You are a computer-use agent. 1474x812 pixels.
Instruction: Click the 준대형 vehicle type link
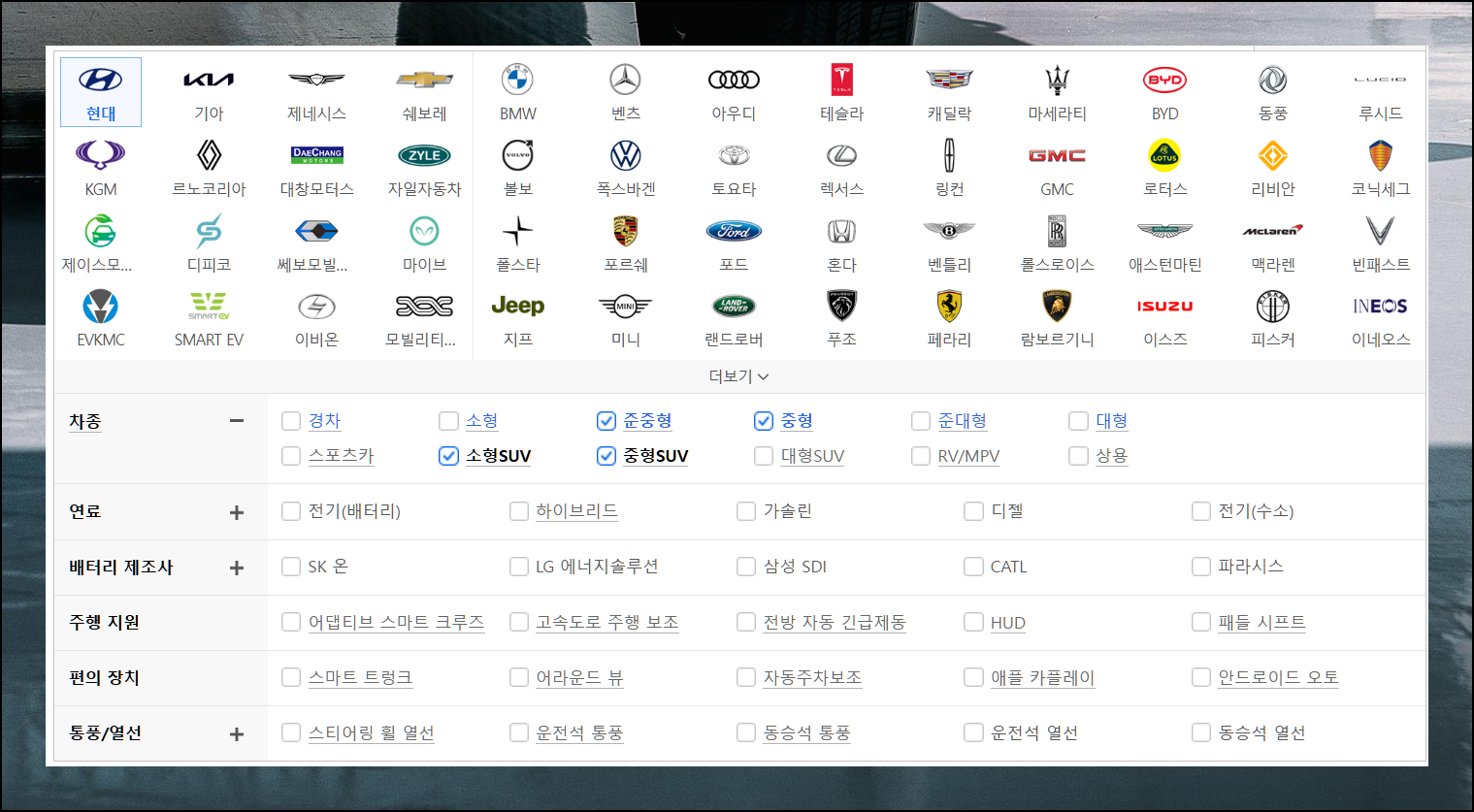click(x=963, y=421)
